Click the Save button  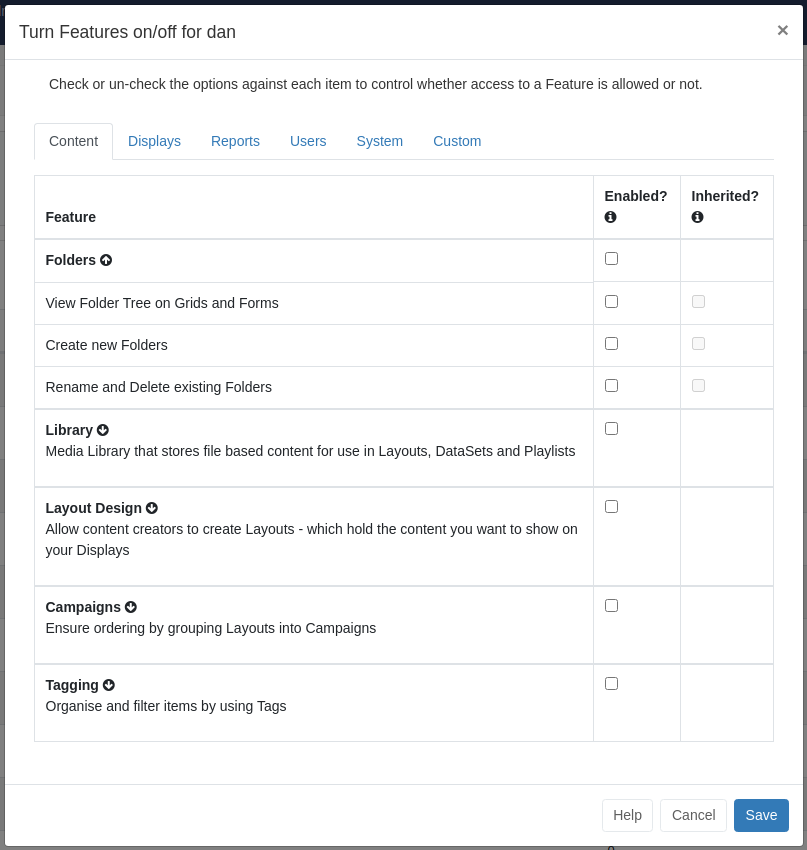[x=761, y=815]
